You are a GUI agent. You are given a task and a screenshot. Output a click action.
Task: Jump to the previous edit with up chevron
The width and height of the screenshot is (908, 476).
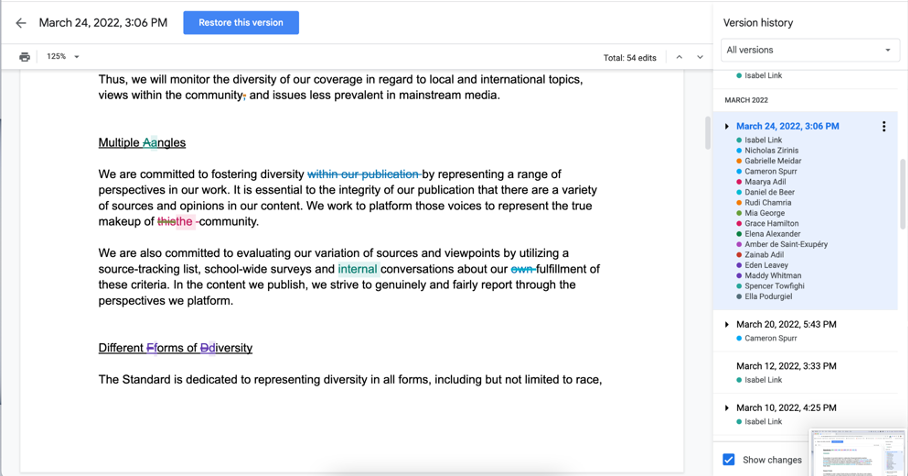(679, 57)
